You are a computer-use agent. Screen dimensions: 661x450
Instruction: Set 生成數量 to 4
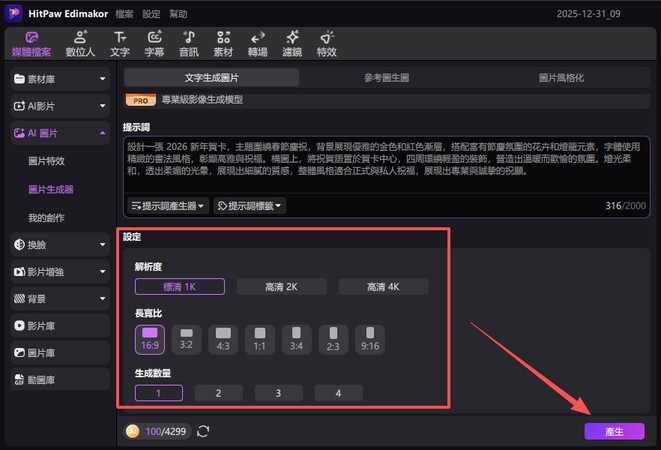tap(338, 393)
